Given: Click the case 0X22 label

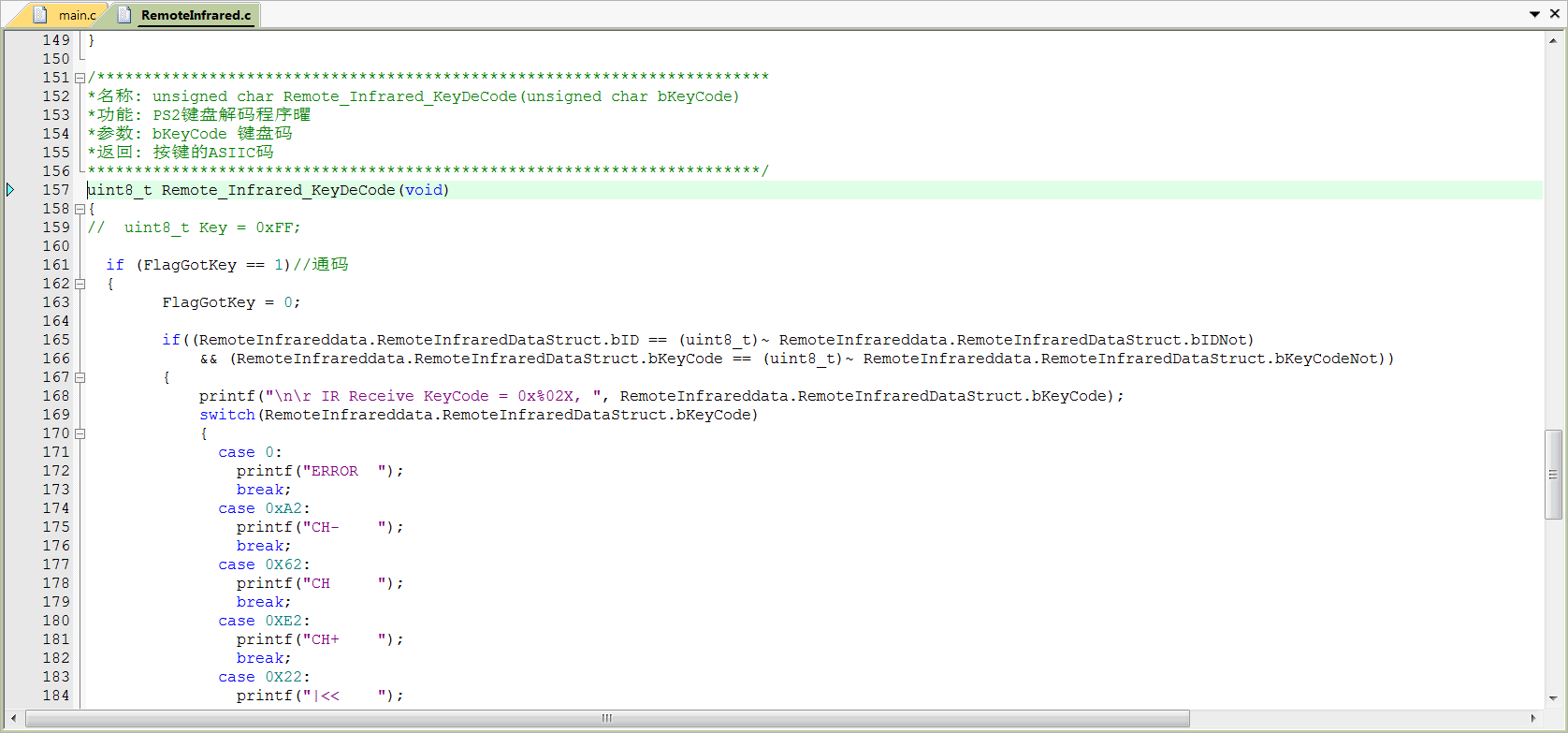Looking at the screenshot, I should point(264,677).
